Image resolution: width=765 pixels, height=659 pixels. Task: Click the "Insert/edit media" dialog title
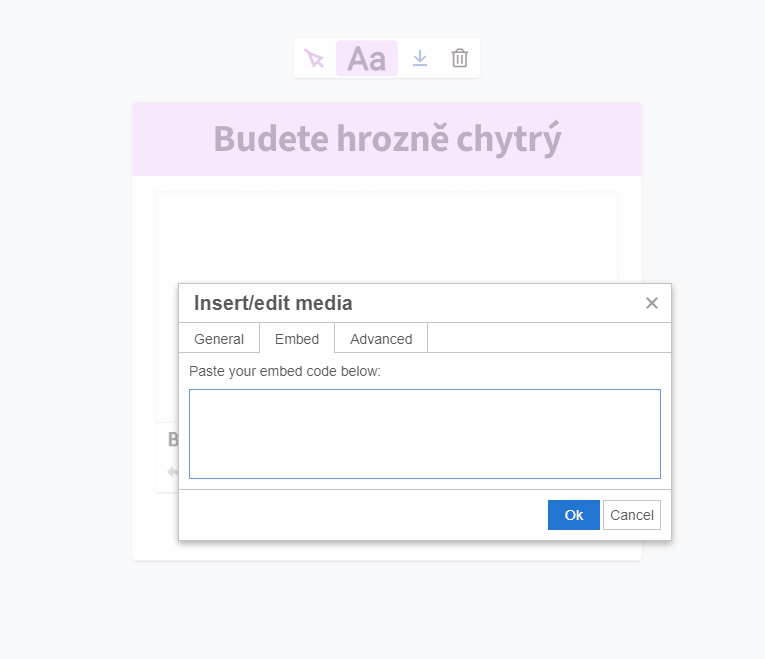tap(273, 303)
